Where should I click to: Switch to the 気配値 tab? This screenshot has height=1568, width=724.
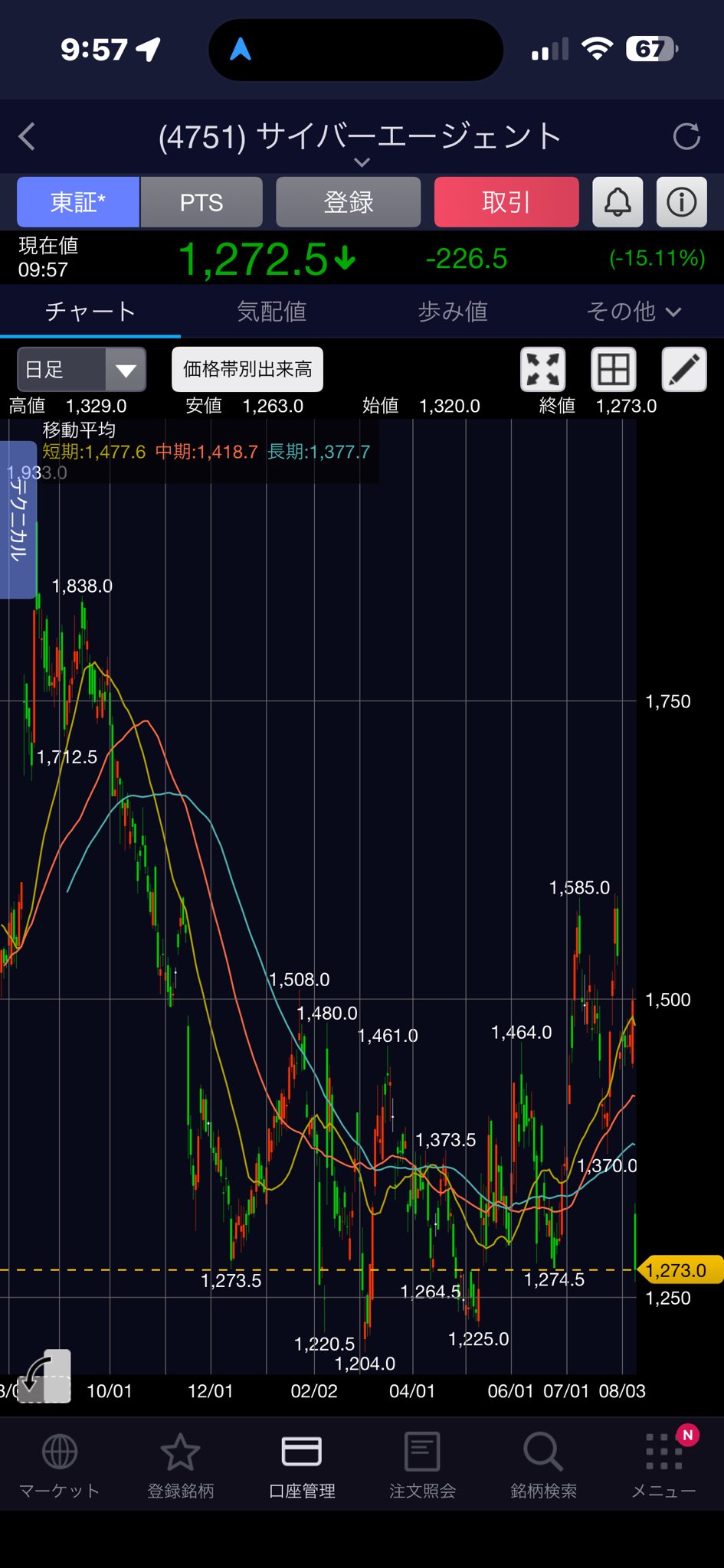[271, 312]
